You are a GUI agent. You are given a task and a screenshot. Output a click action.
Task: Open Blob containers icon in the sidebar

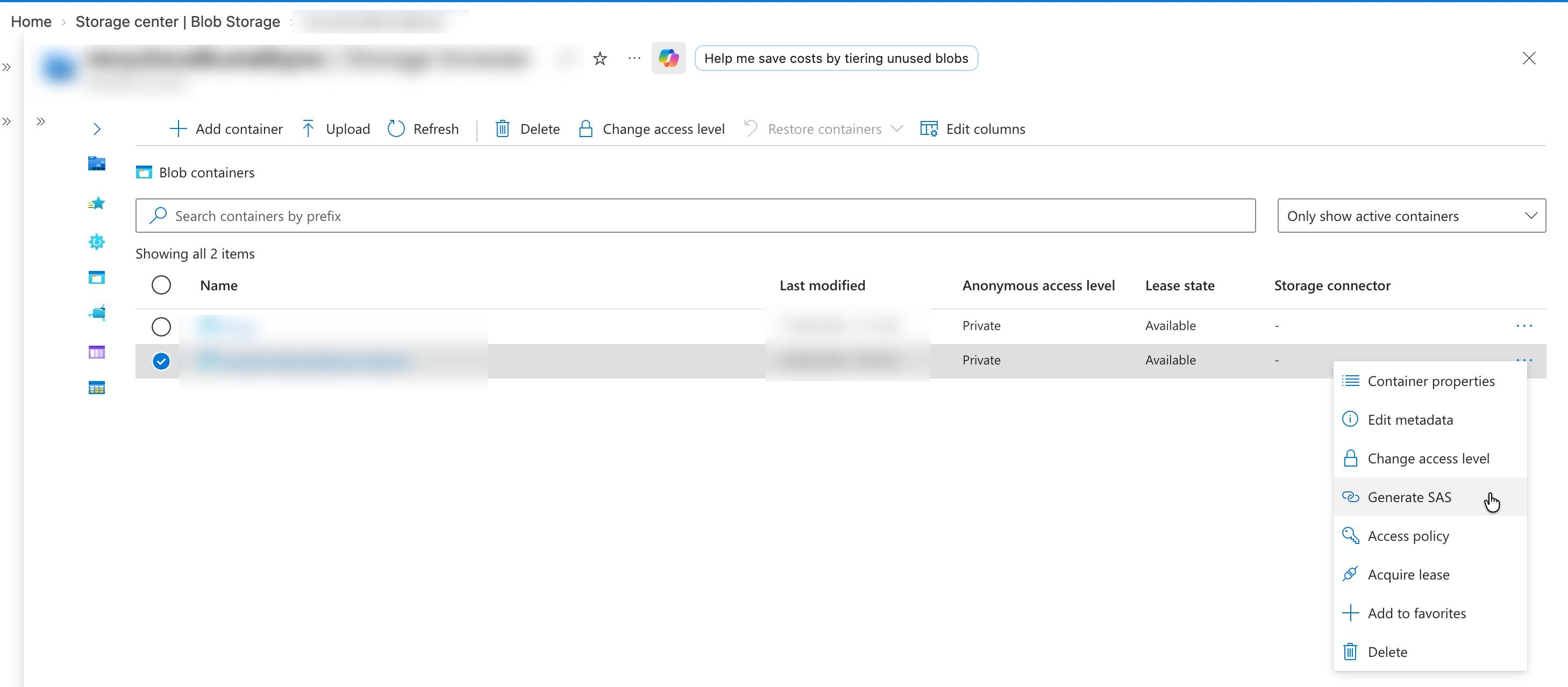coord(97,277)
